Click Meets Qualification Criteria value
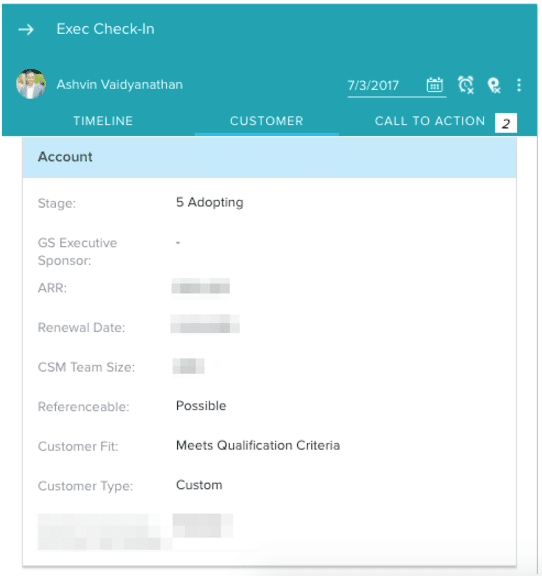The width and height of the screenshot is (542, 576). [x=258, y=446]
